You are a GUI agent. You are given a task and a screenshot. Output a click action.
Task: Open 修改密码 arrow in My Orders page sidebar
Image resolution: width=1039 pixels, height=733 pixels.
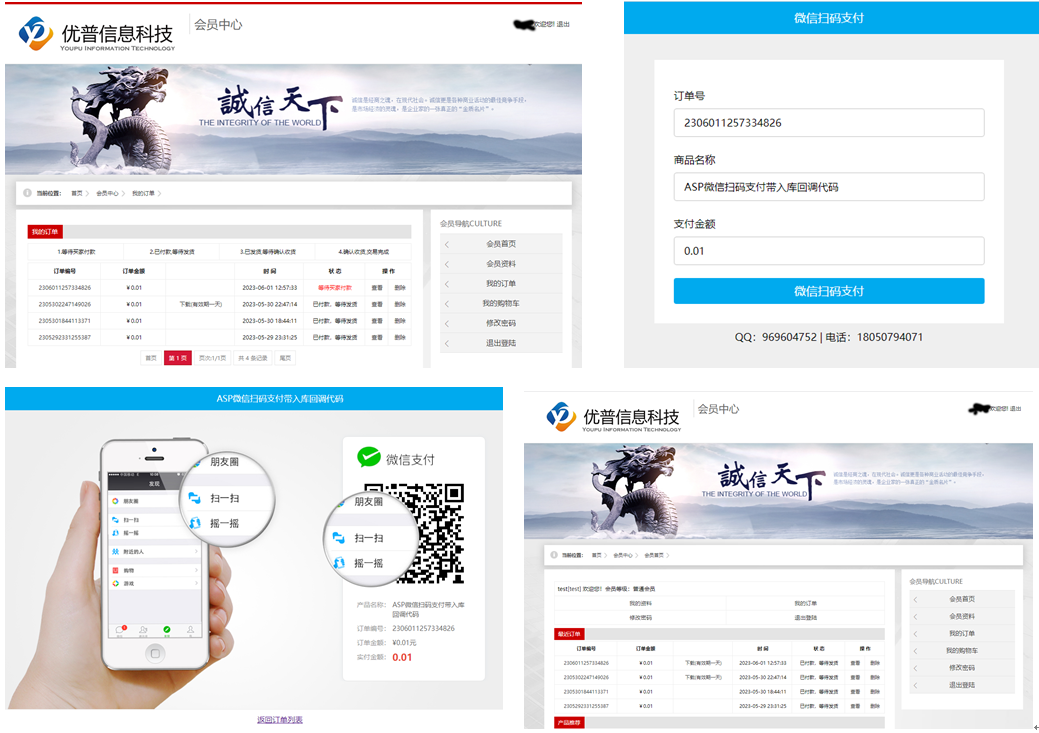click(x=447, y=323)
